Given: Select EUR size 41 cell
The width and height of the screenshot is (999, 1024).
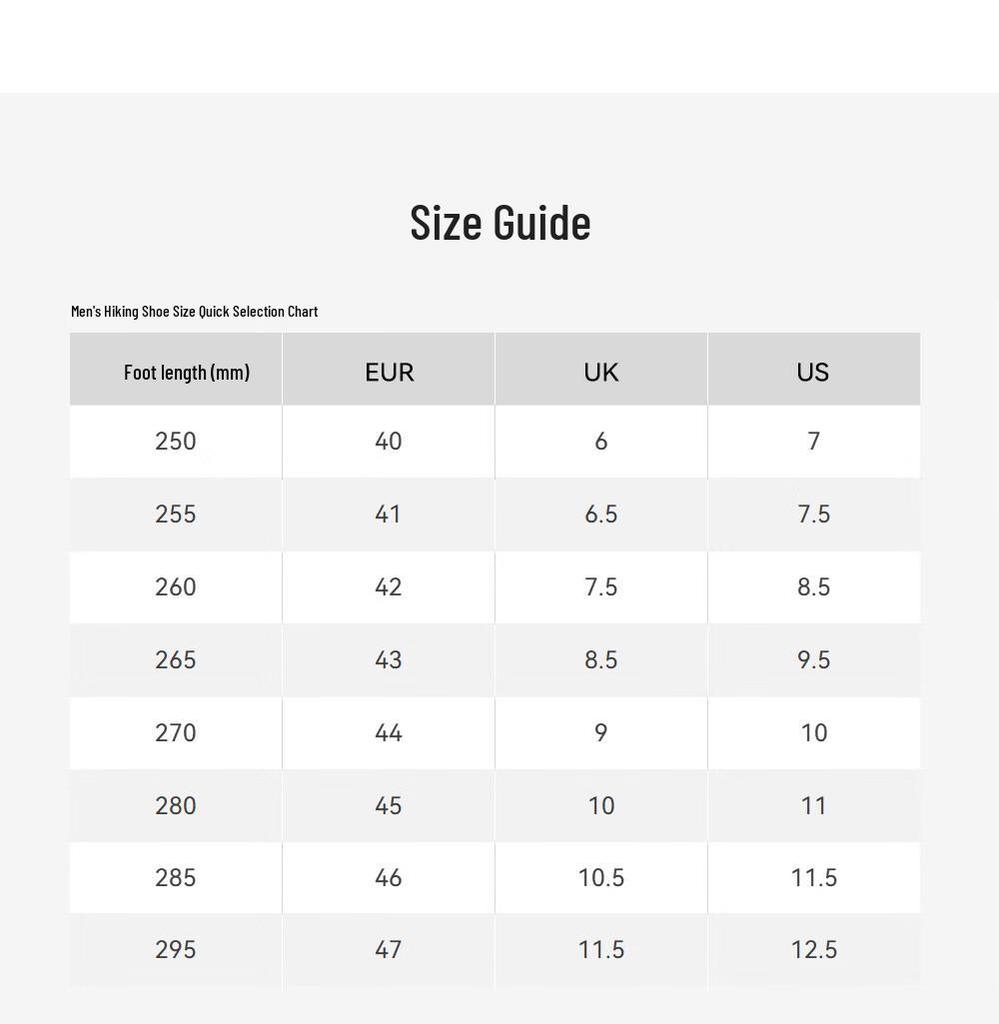Looking at the screenshot, I should [x=388, y=515].
